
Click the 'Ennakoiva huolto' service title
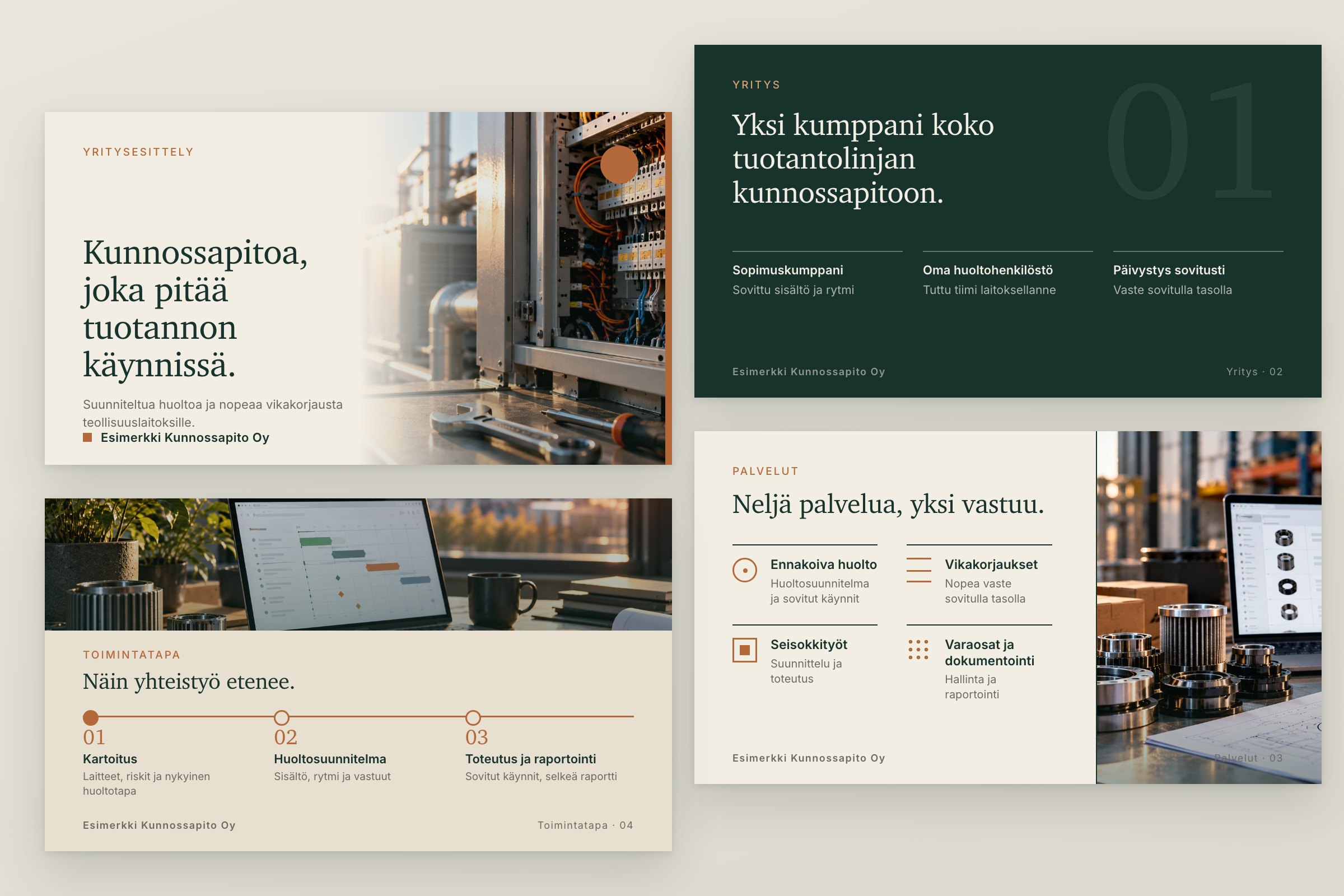click(823, 564)
